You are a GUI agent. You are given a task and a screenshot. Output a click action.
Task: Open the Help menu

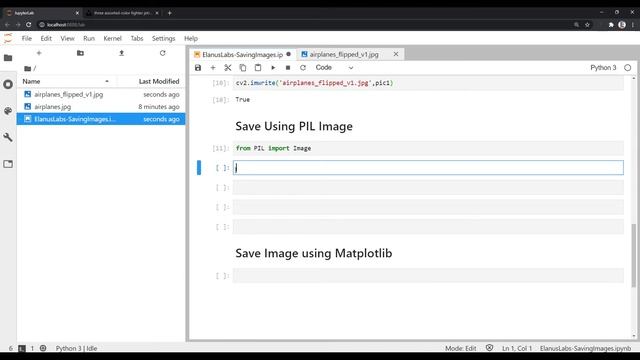click(191, 38)
